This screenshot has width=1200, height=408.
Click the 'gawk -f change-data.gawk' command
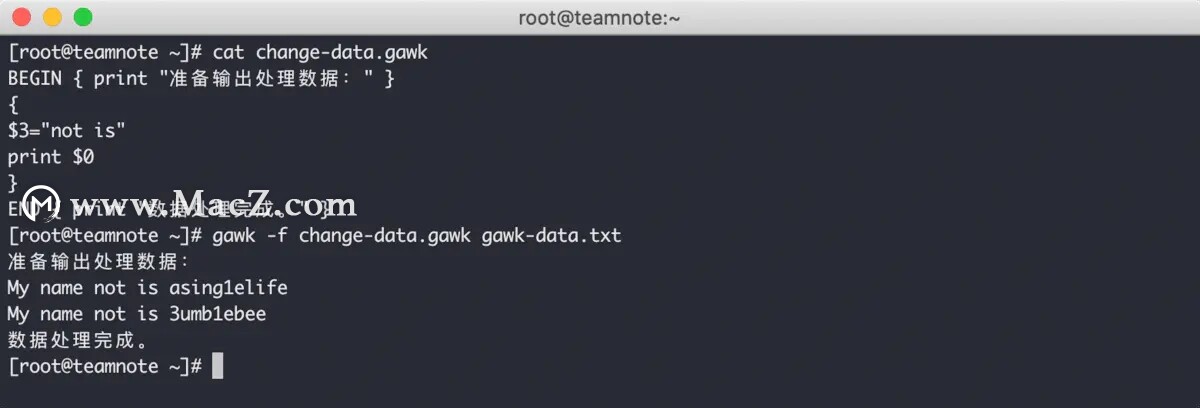pyautogui.click(x=342, y=235)
